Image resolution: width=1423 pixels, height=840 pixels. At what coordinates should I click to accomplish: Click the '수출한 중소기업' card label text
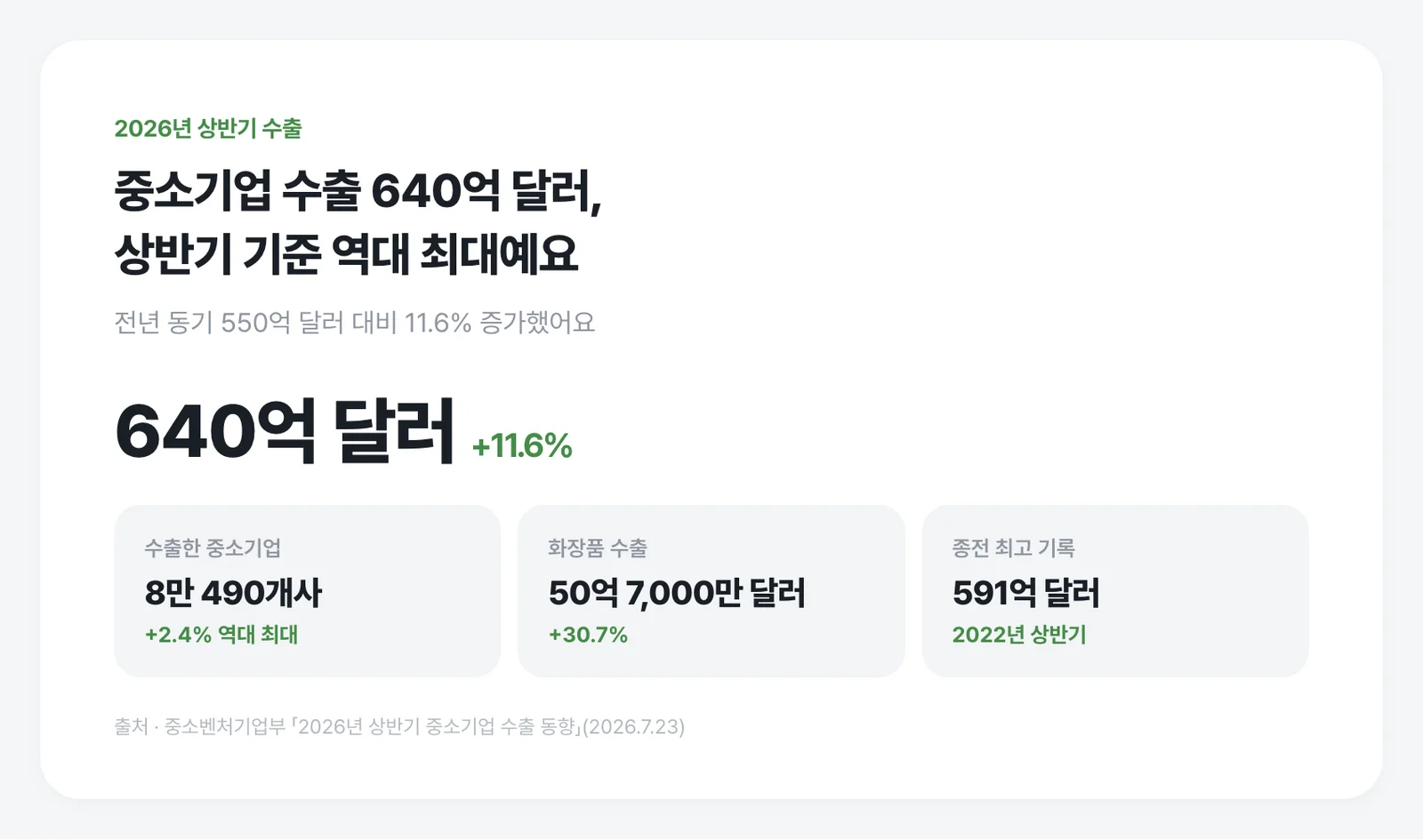(x=213, y=548)
